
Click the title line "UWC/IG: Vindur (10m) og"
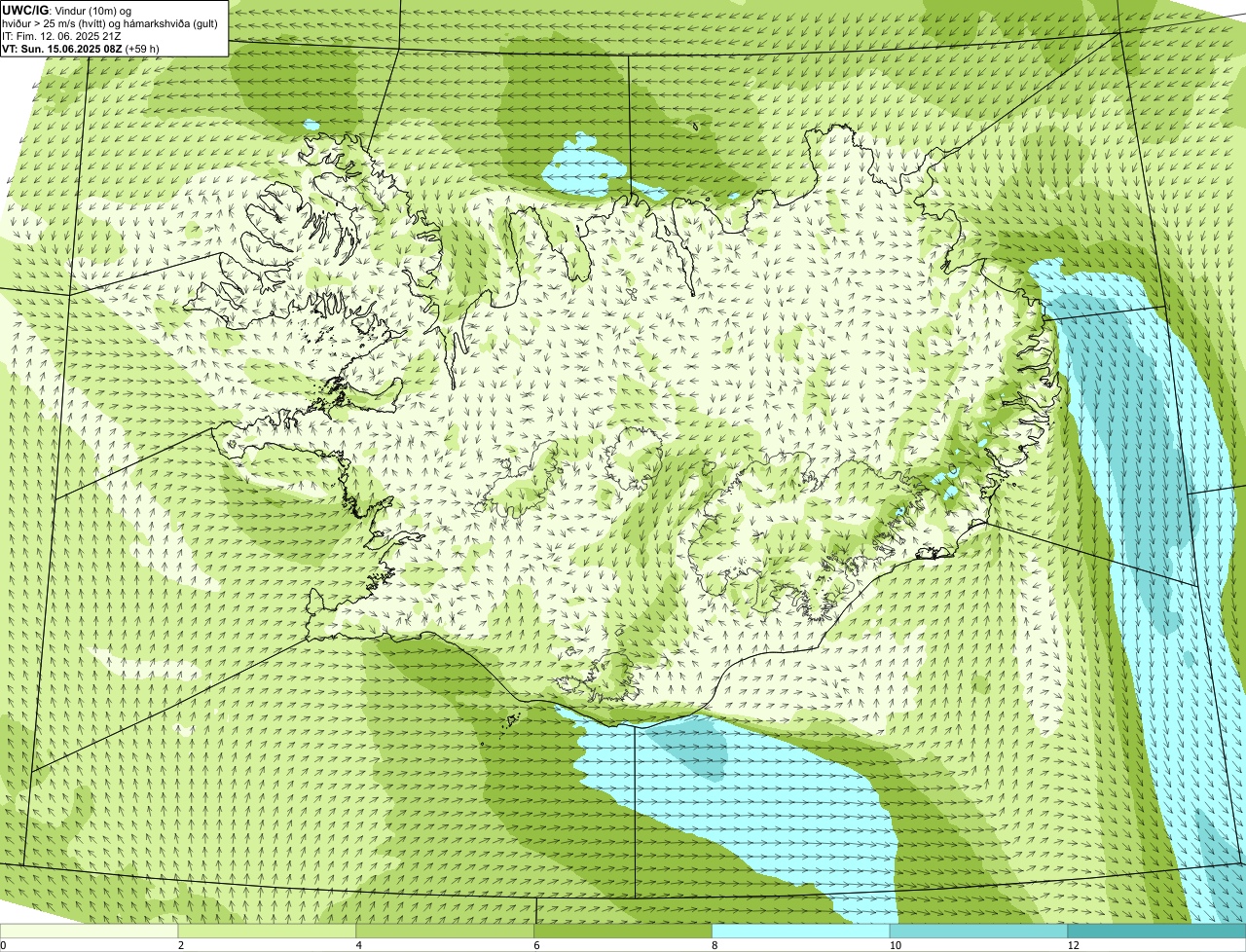[x=66, y=11]
